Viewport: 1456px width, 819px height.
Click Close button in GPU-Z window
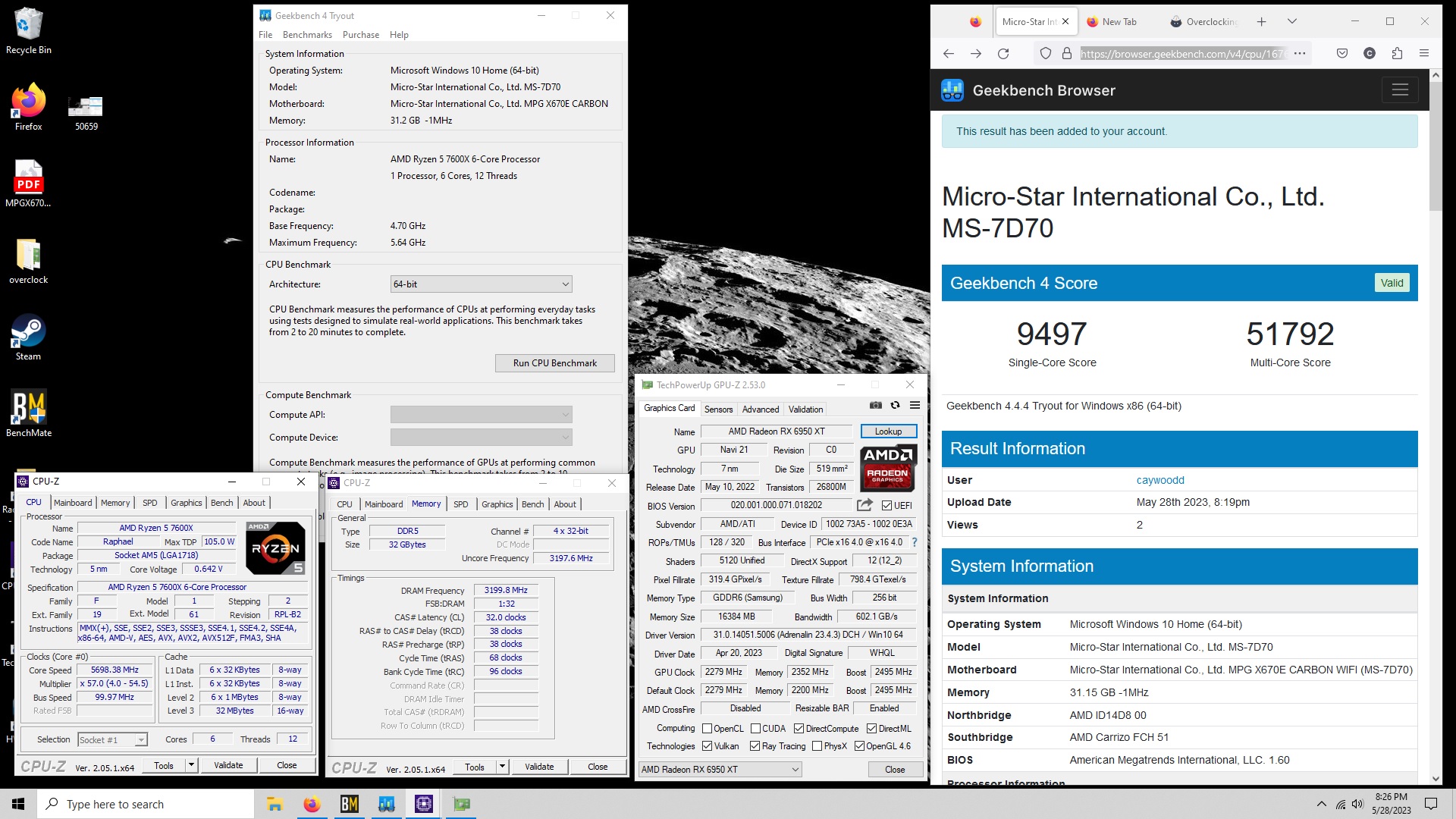[895, 769]
